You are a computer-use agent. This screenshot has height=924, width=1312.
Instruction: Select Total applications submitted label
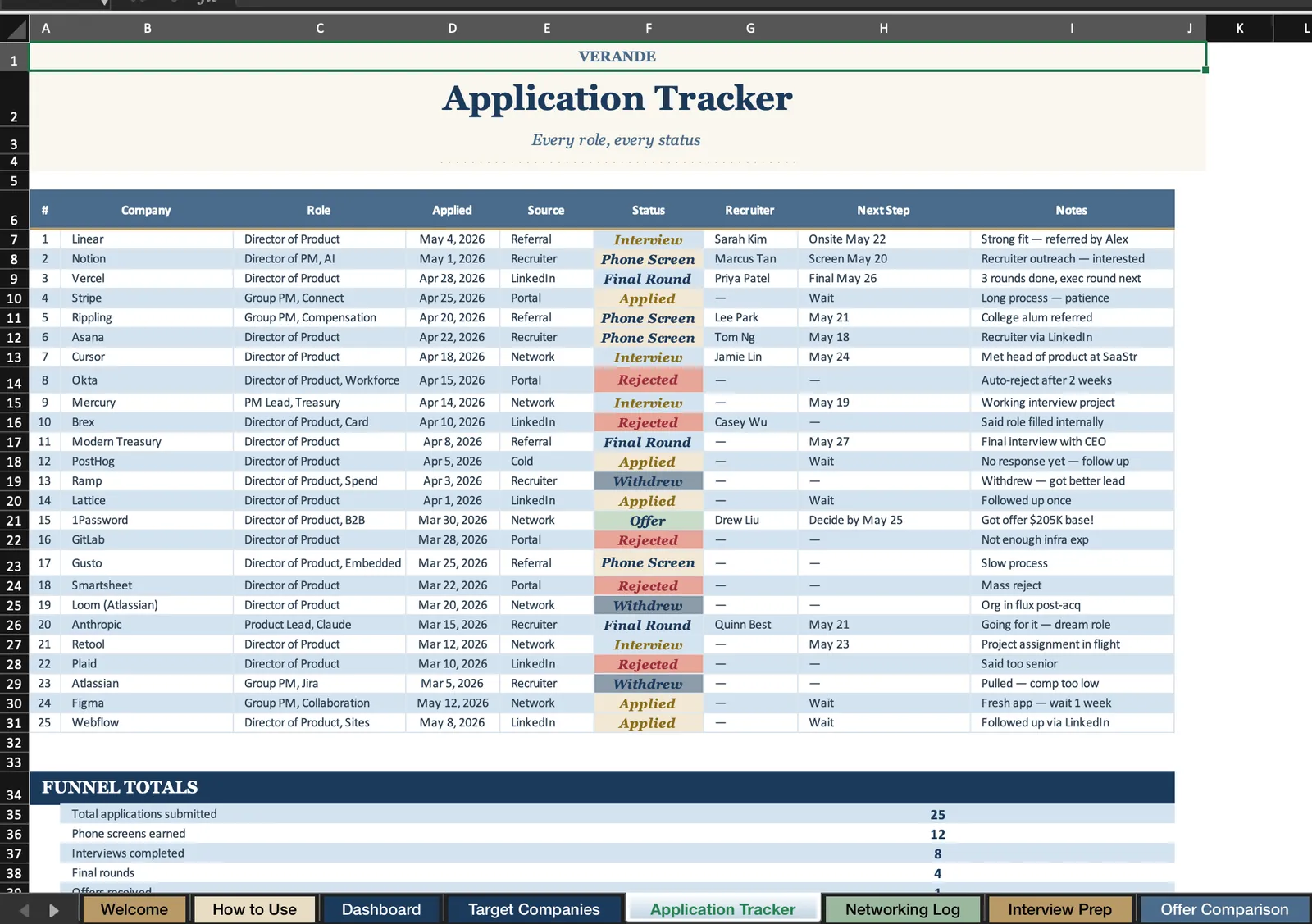pyautogui.click(x=144, y=814)
